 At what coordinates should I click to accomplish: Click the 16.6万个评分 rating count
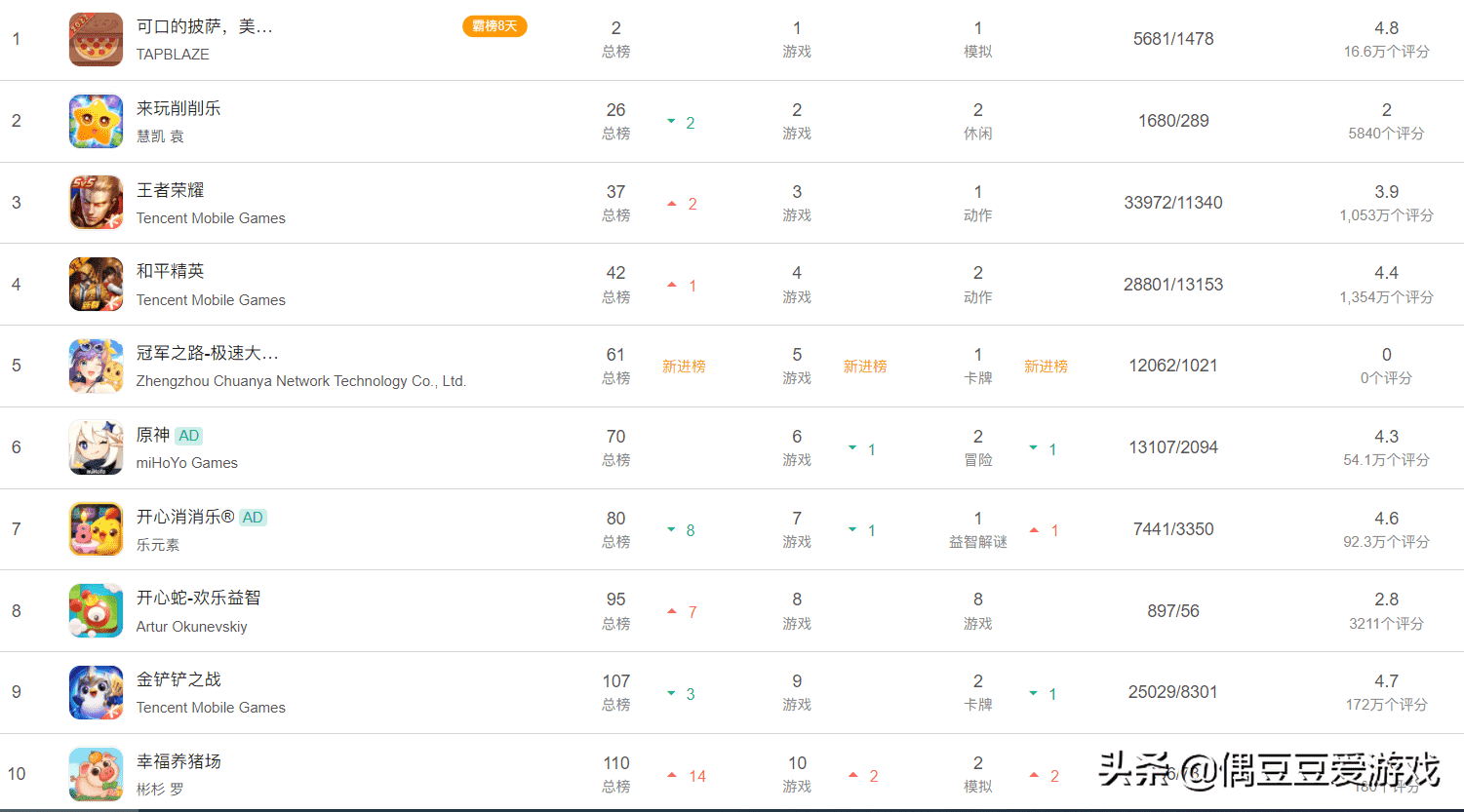[1386, 52]
